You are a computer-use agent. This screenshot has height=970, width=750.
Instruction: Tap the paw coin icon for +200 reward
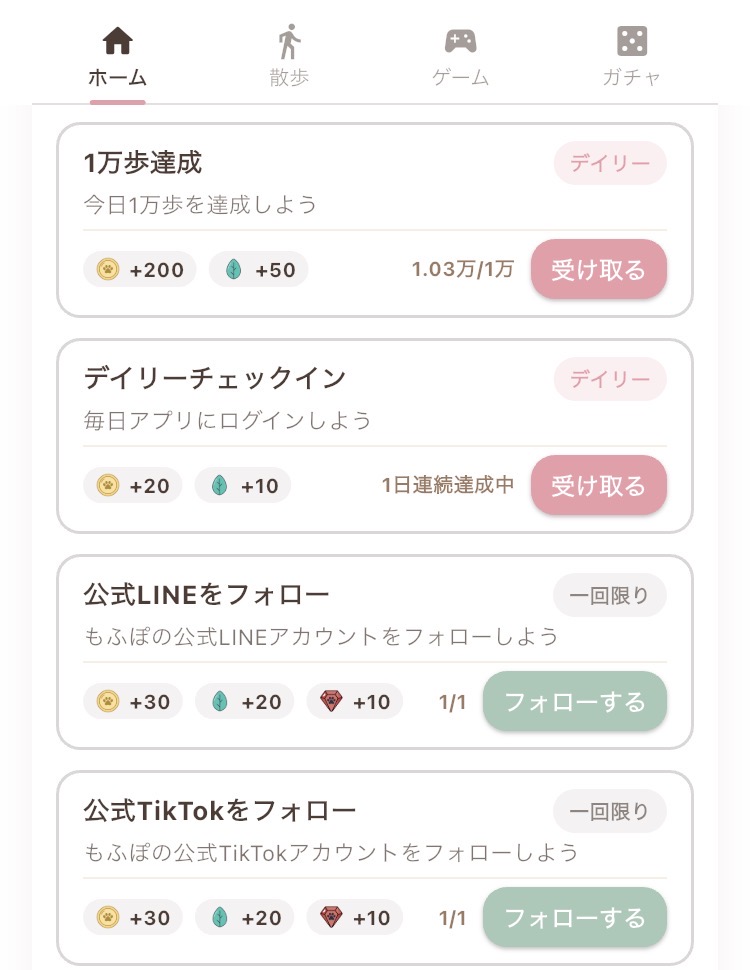point(108,269)
